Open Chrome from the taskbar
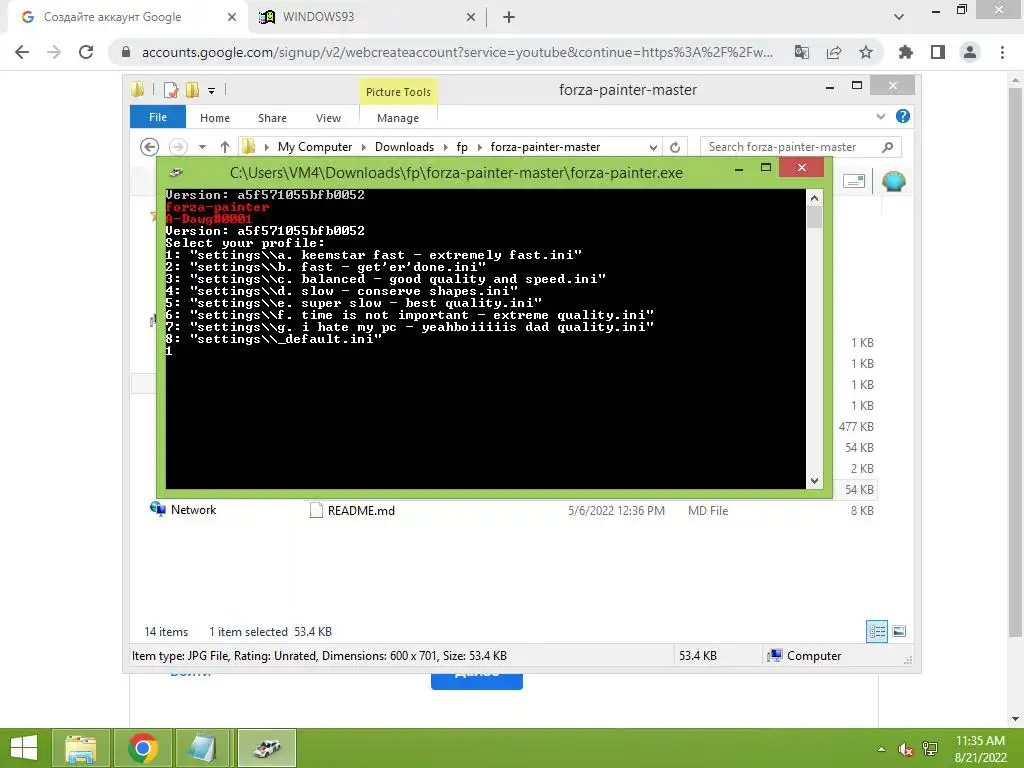 point(143,748)
